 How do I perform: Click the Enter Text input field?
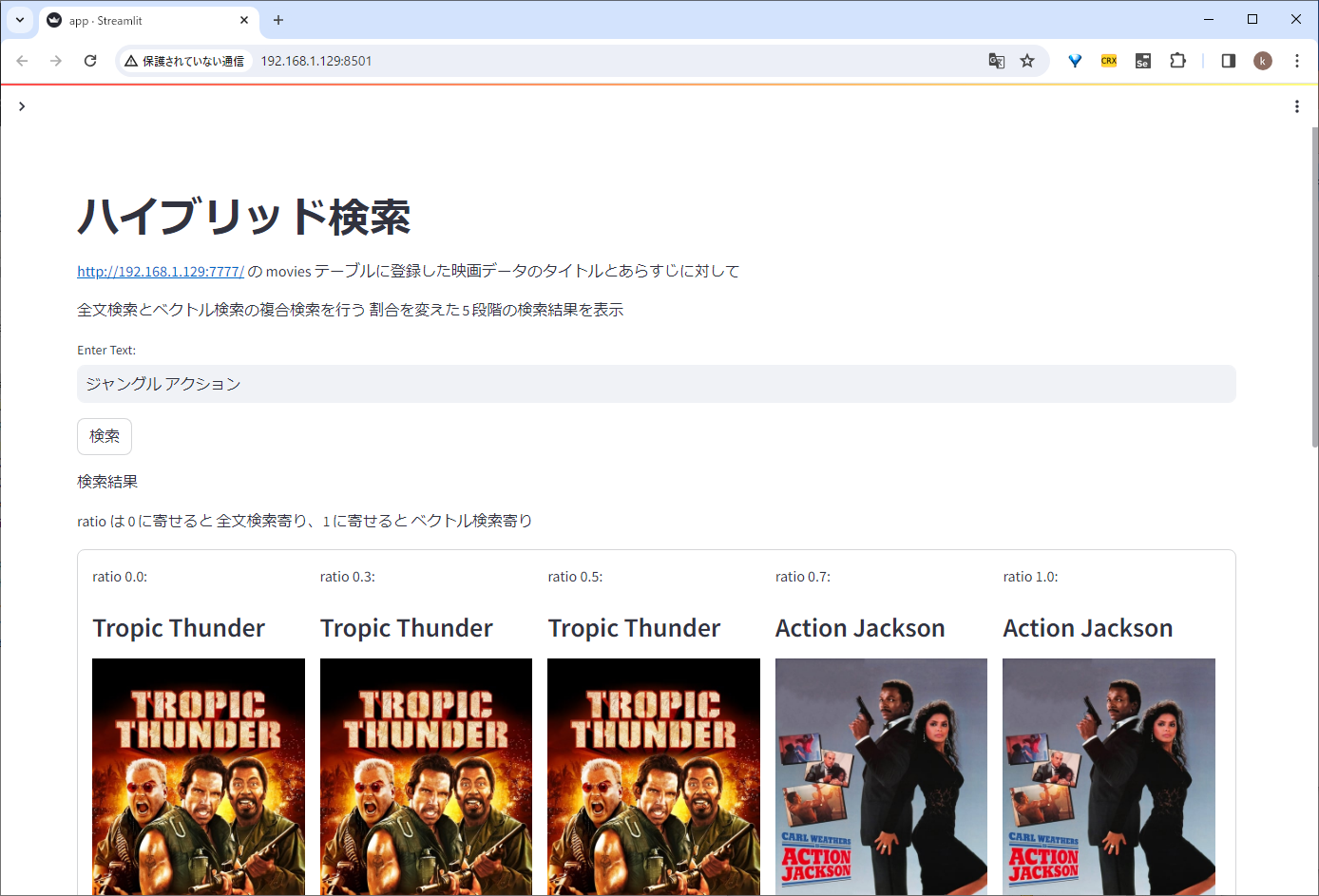[656, 384]
